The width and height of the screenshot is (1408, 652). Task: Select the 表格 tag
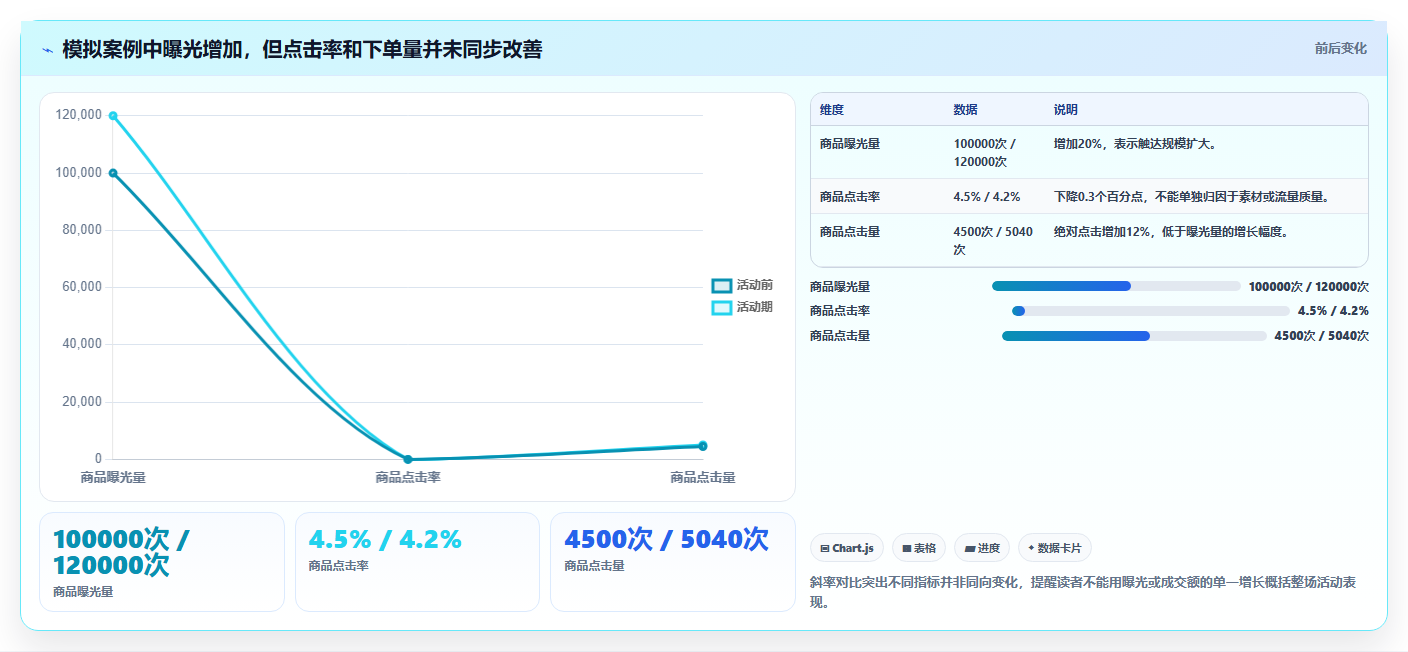918,548
